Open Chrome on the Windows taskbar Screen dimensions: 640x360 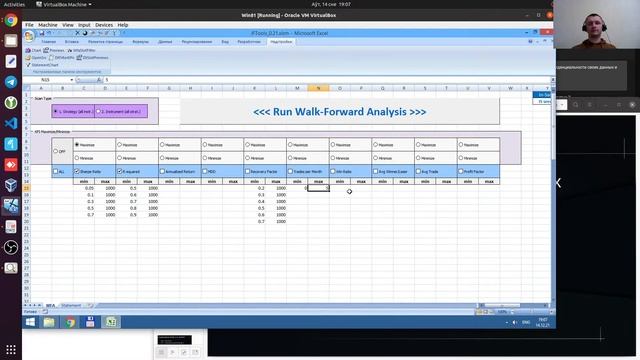coord(70,322)
